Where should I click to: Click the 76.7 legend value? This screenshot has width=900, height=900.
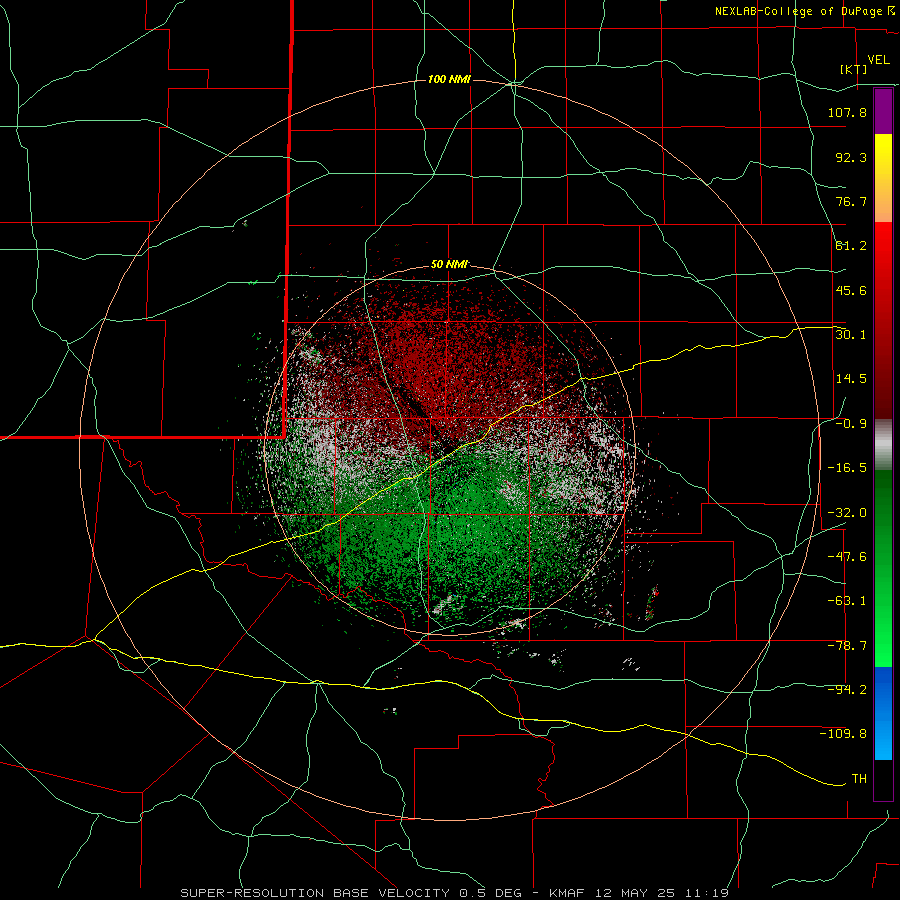[x=851, y=201]
